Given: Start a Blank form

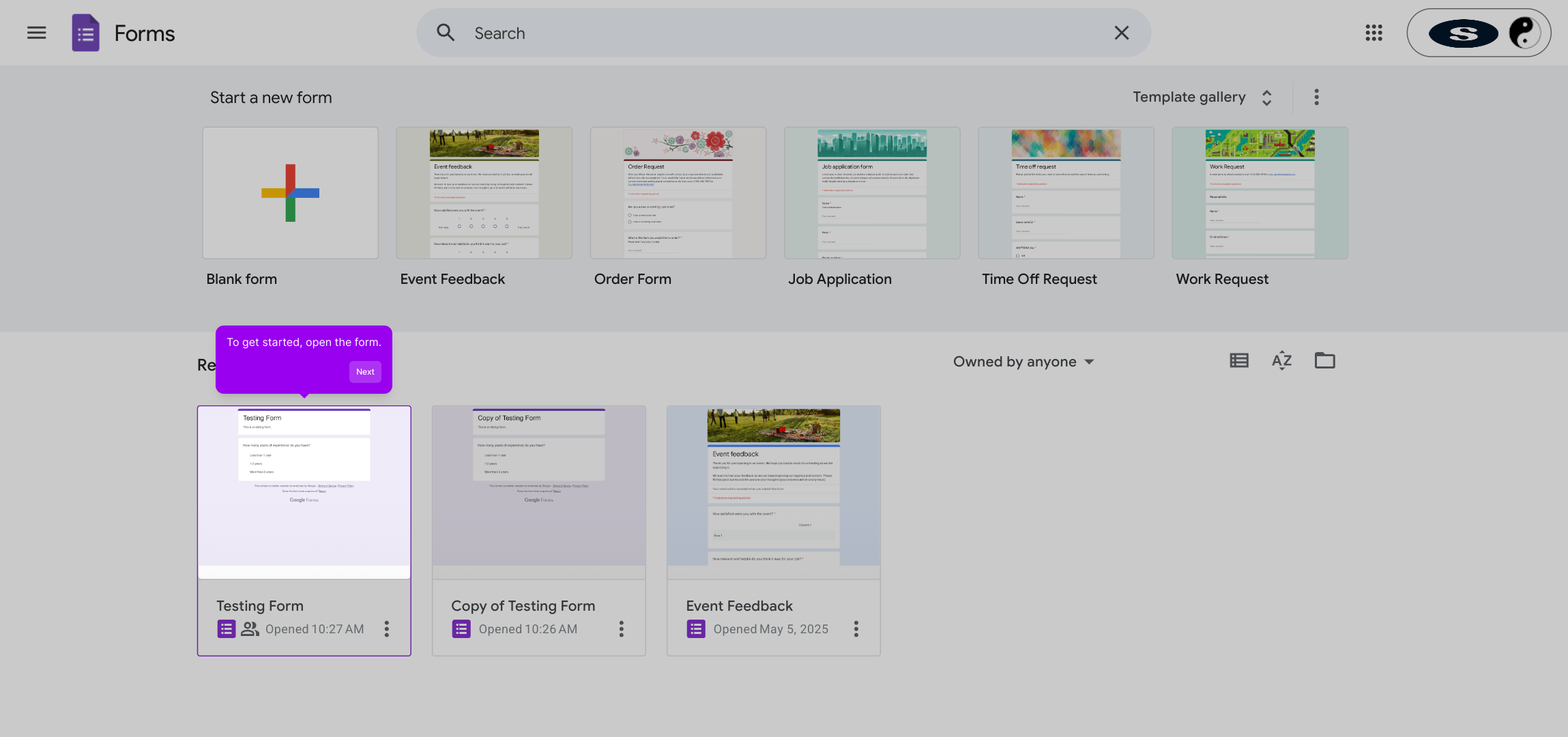Looking at the screenshot, I should pos(291,193).
